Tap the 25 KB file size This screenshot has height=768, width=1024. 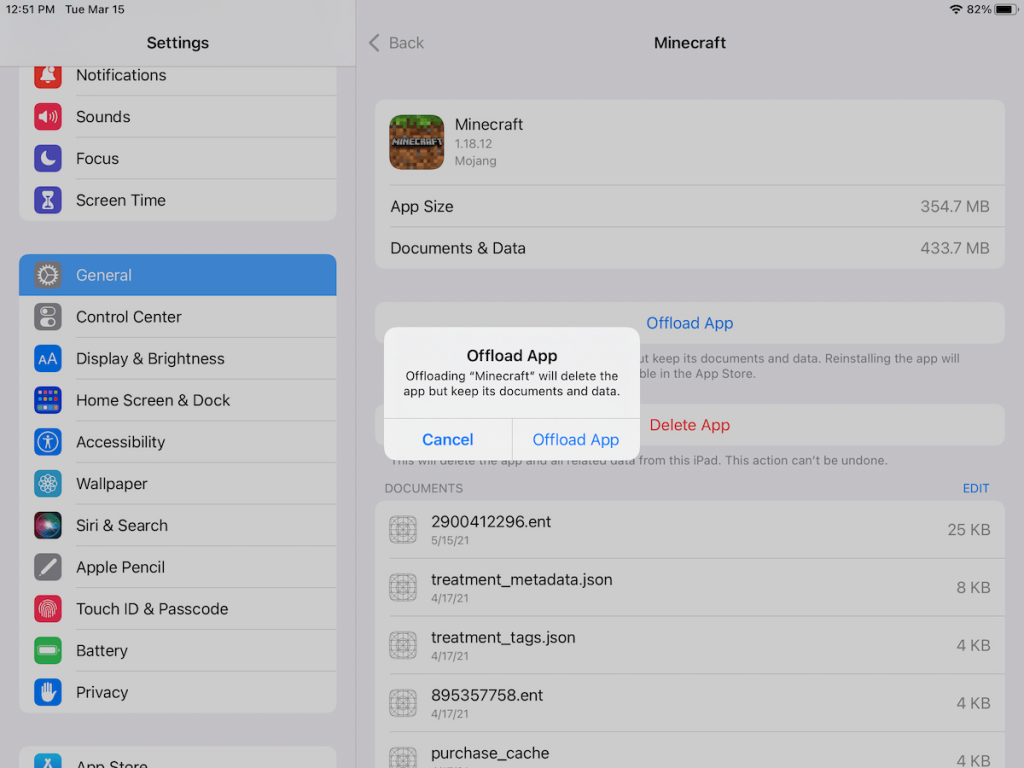click(969, 530)
